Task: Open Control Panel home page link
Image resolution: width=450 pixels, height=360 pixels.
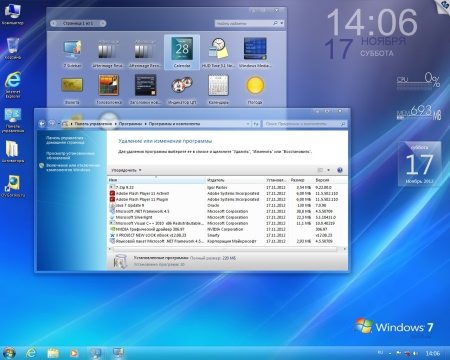Action: 65,140
